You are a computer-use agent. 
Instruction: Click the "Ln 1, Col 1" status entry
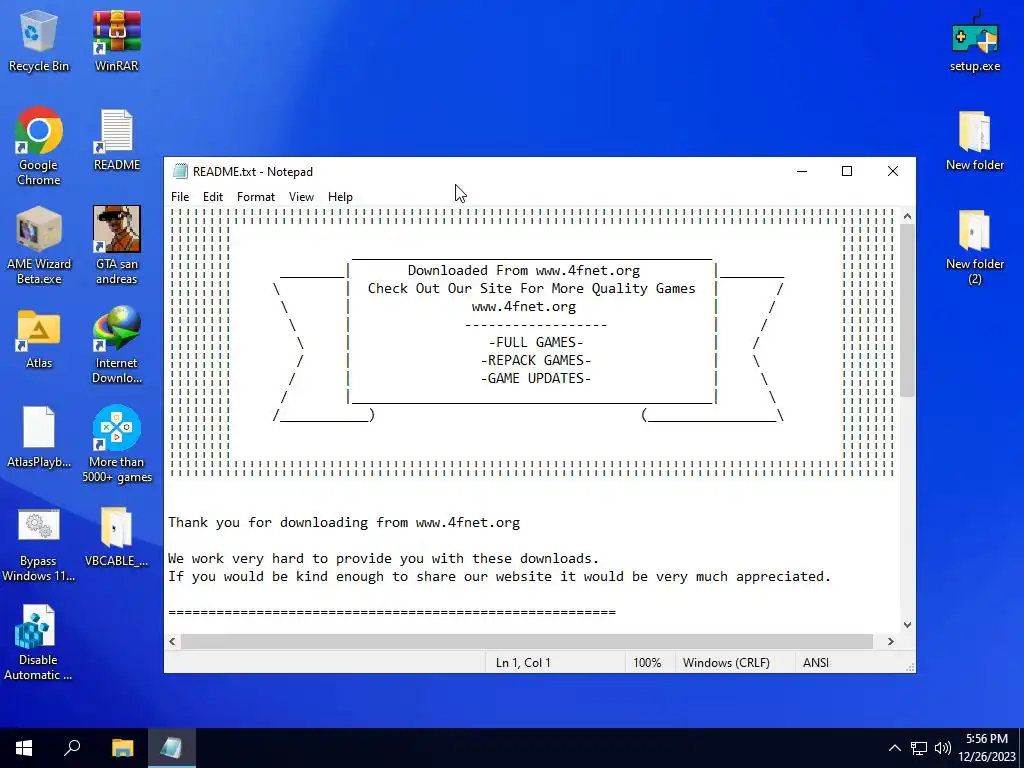[x=555, y=662]
